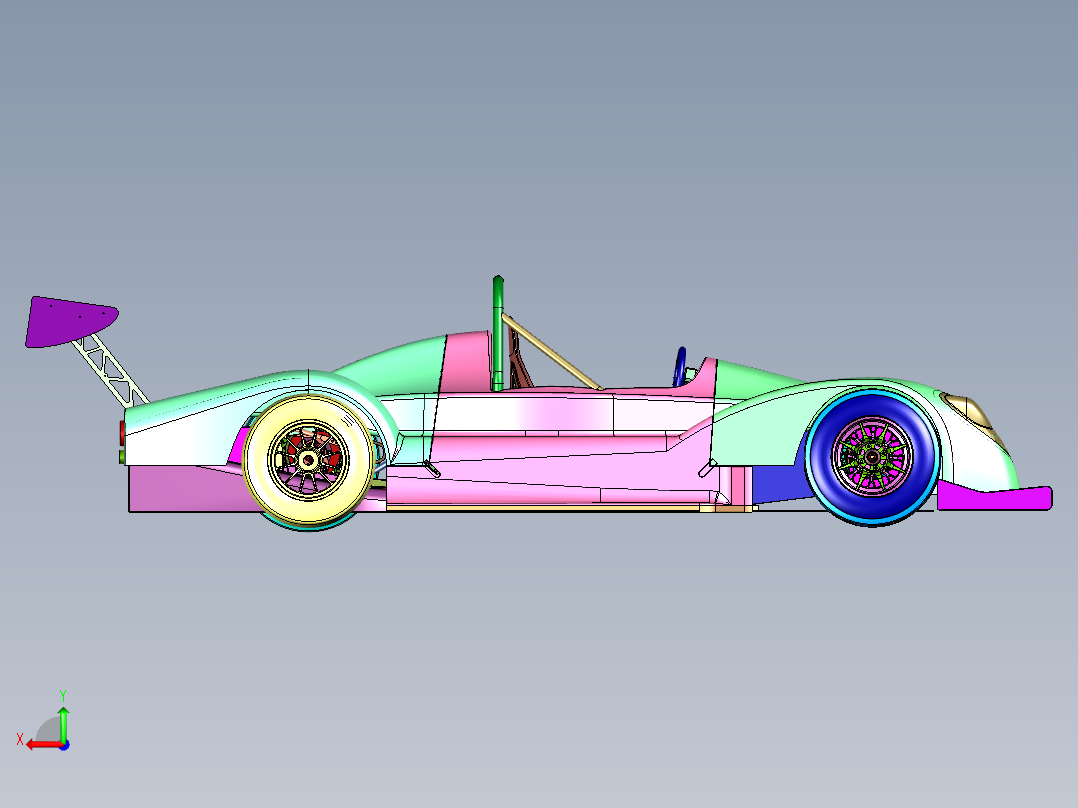Select the magenta front splitter
1078x808 pixels.
995,498
